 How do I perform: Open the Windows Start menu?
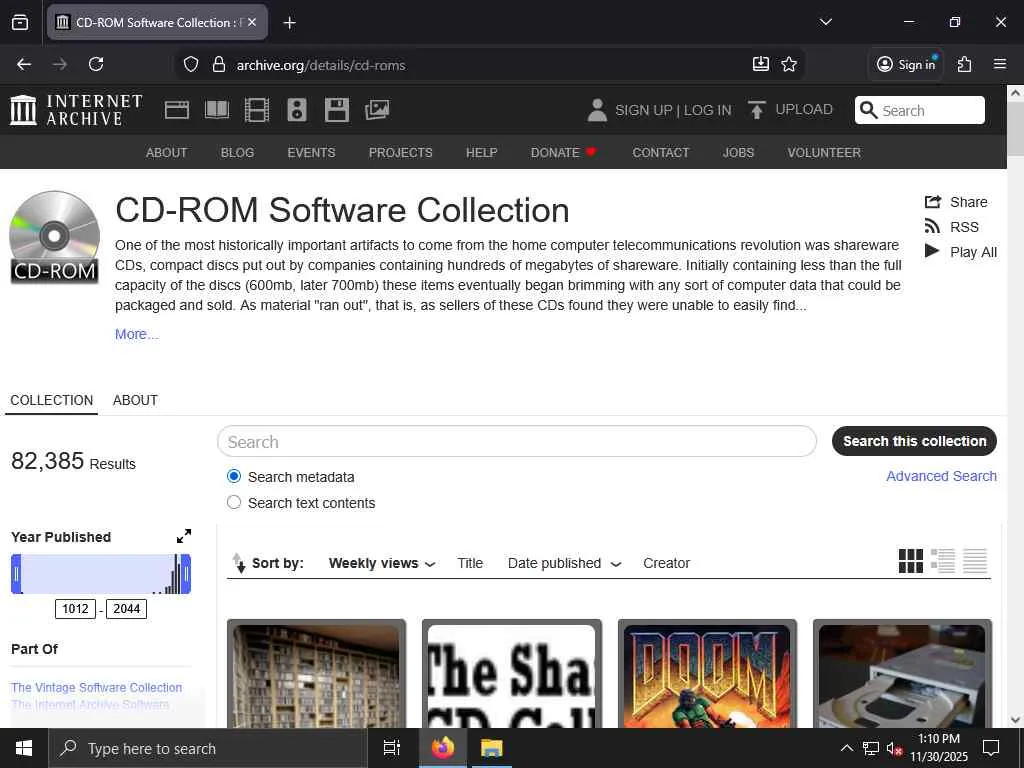click(x=24, y=748)
